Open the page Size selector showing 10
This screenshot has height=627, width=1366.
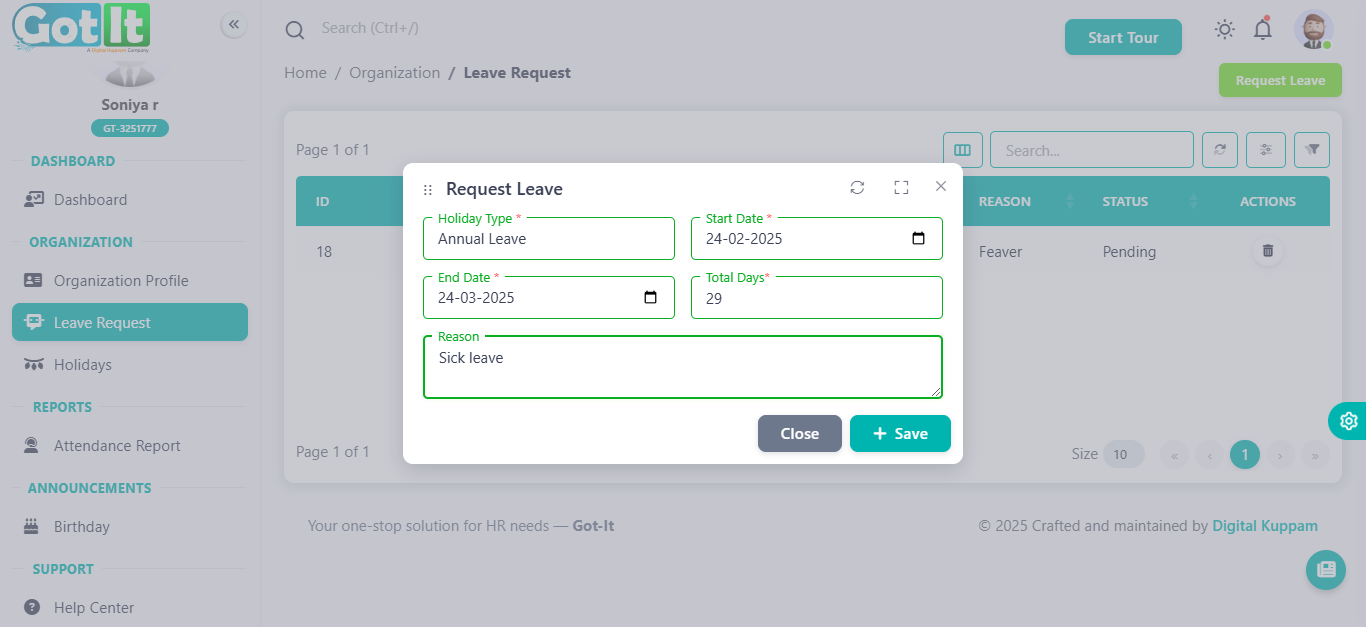[1123, 455]
